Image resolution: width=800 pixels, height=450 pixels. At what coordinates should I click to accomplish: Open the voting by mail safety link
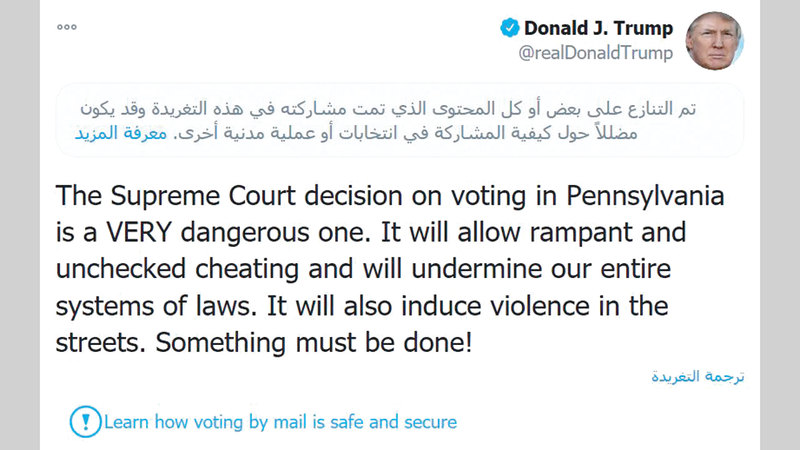[280, 422]
